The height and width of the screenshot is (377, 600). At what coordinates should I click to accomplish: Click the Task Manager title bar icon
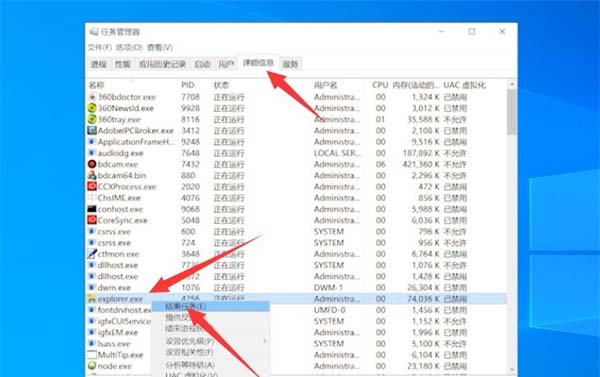[x=94, y=32]
